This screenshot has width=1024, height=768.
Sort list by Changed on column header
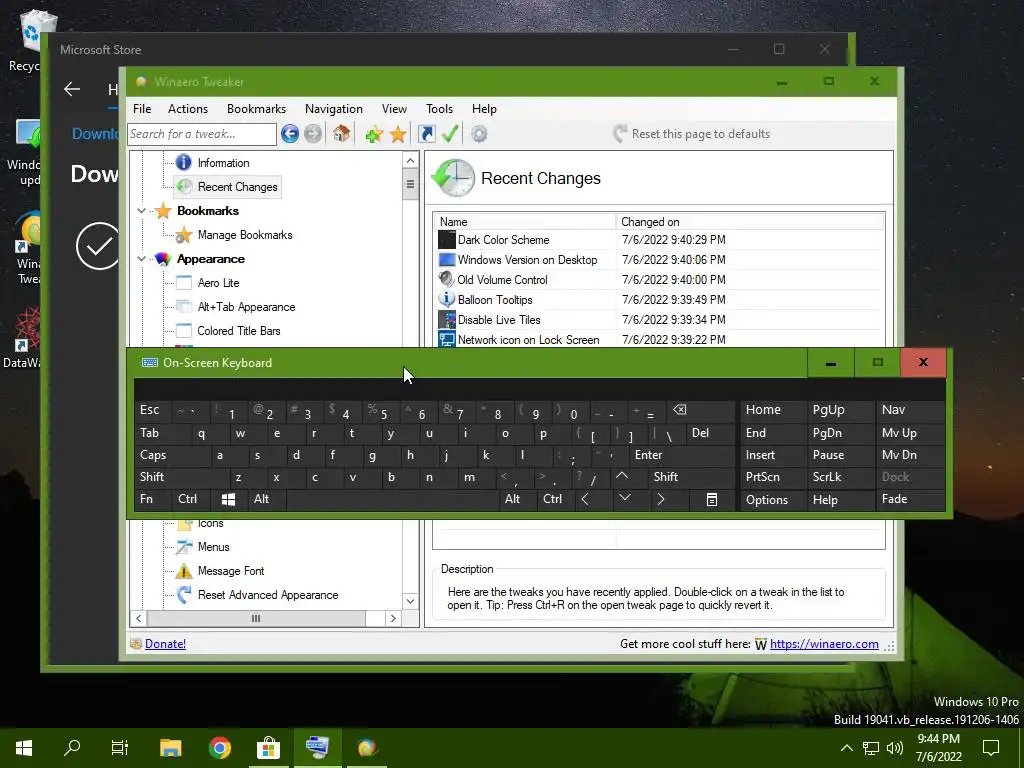pyautogui.click(x=750, y=222)
